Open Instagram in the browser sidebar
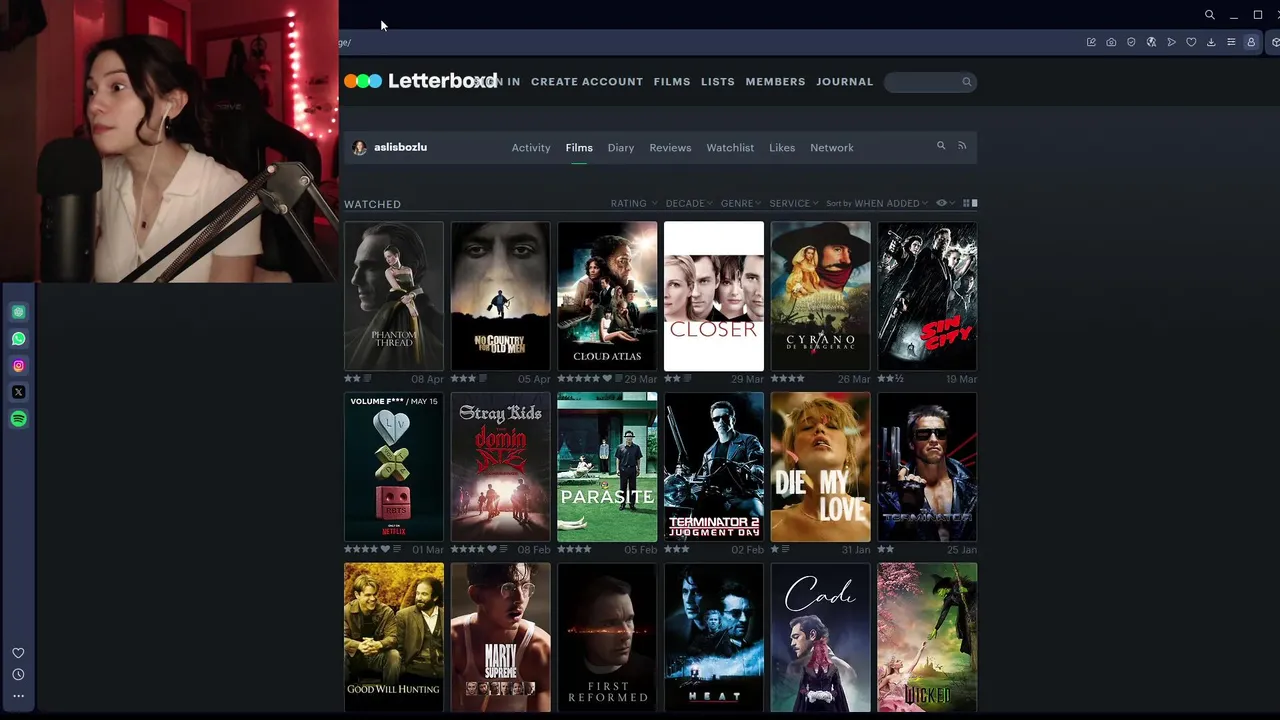This screenshot has height=720, width=1280. (18, 366)
